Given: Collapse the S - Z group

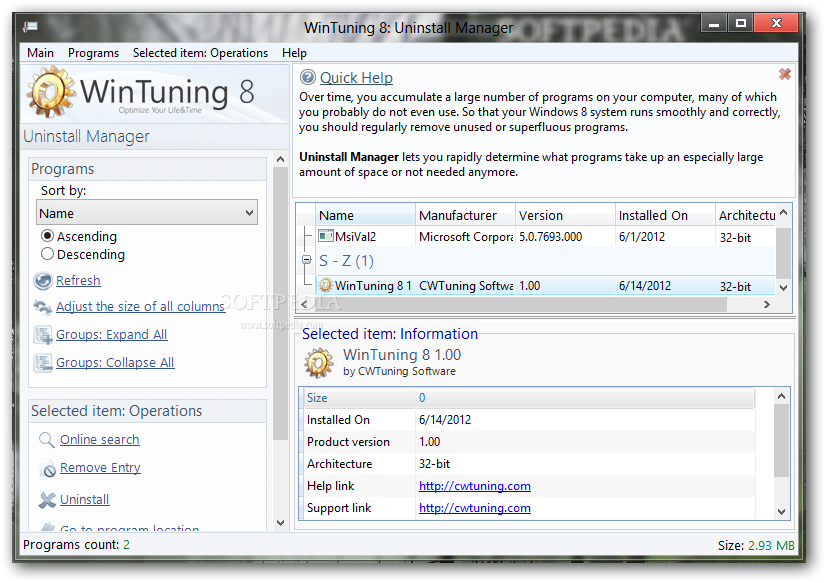Looking at the screenshot, I should pos(307,260).
